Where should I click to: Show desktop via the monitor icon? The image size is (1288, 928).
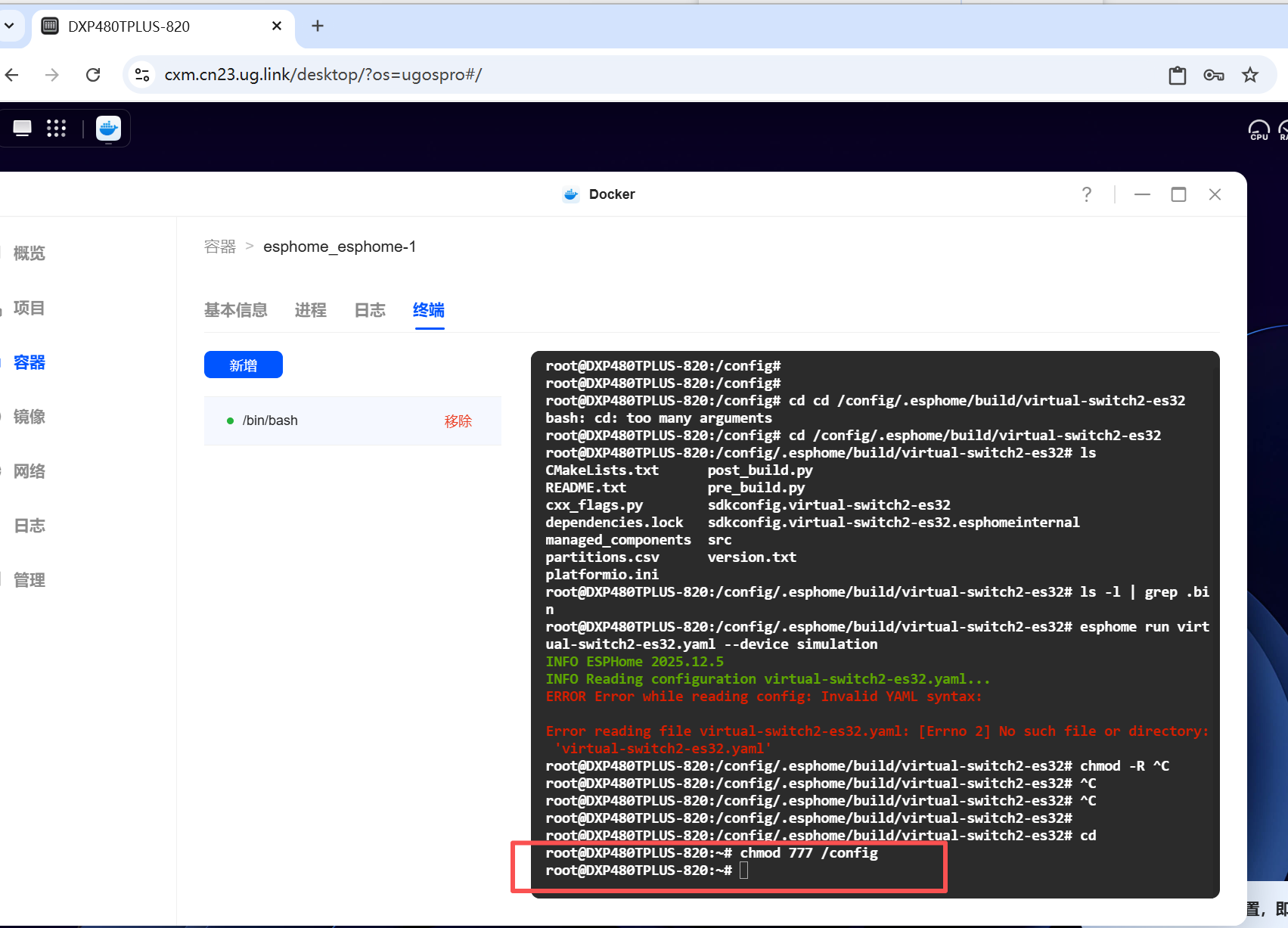pyautogui.click(x=23, y=129)
